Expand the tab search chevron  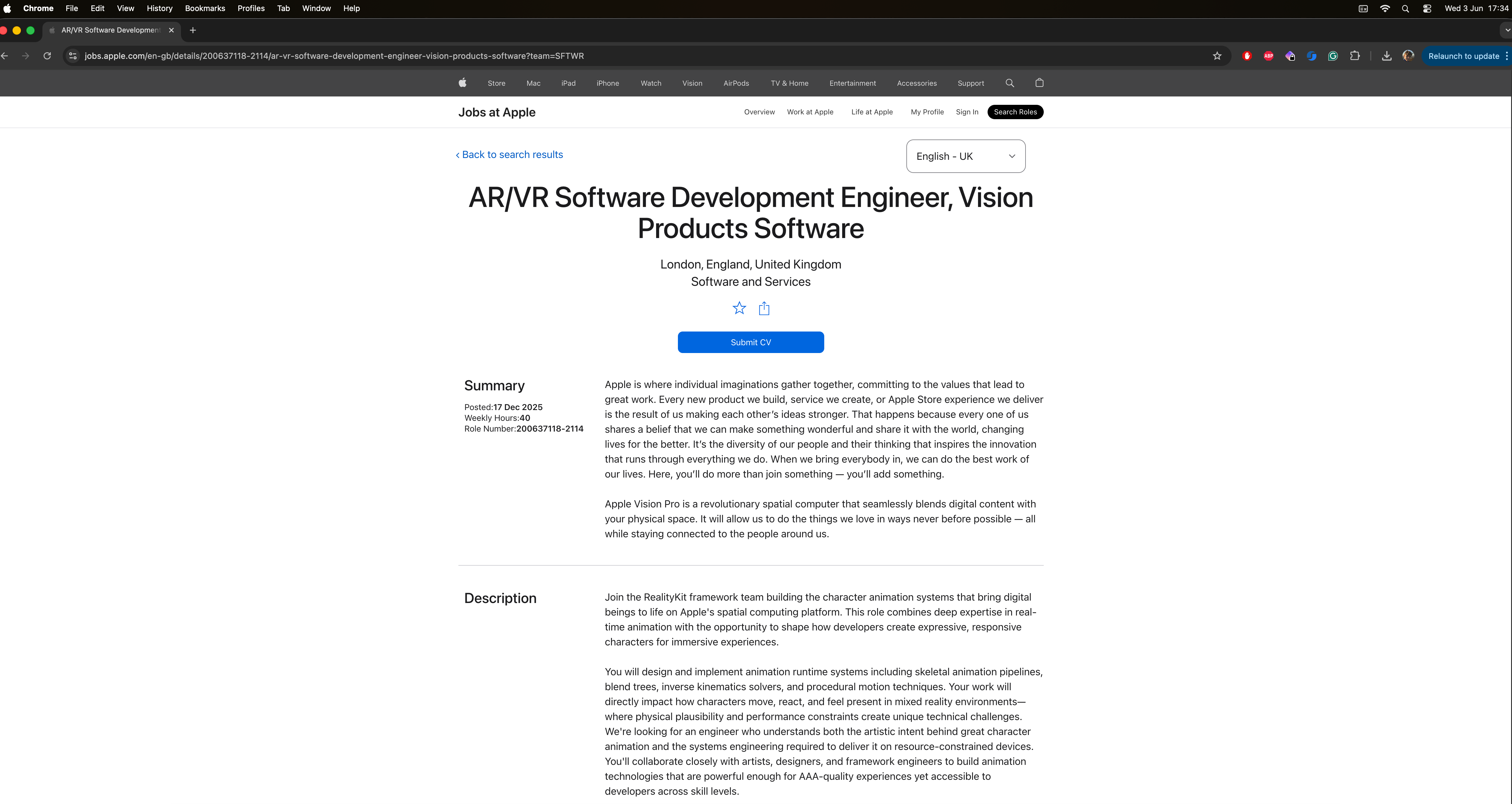1507,30
